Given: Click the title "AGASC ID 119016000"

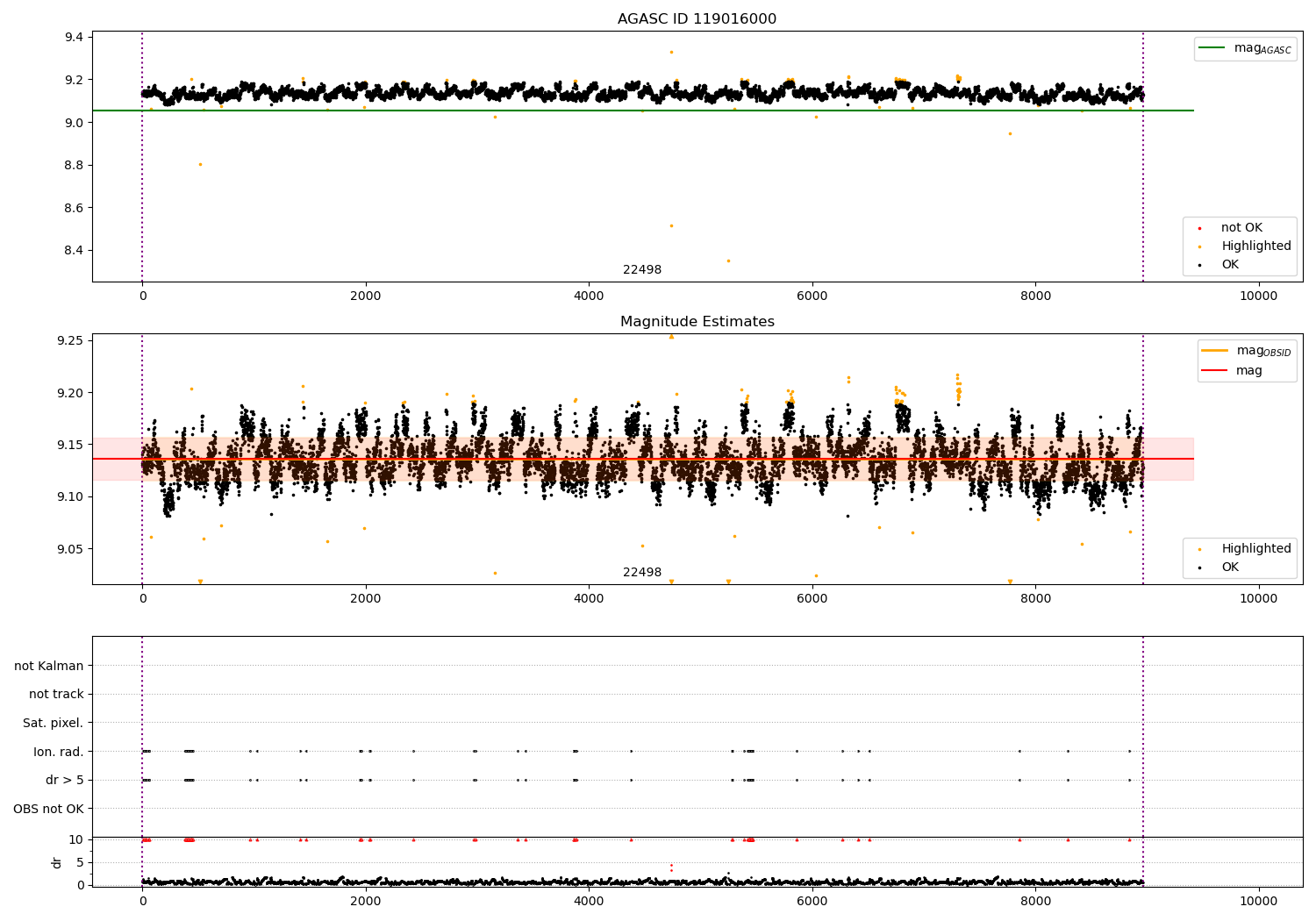Looking at the screenshot, I should click(x=697, y=19).
